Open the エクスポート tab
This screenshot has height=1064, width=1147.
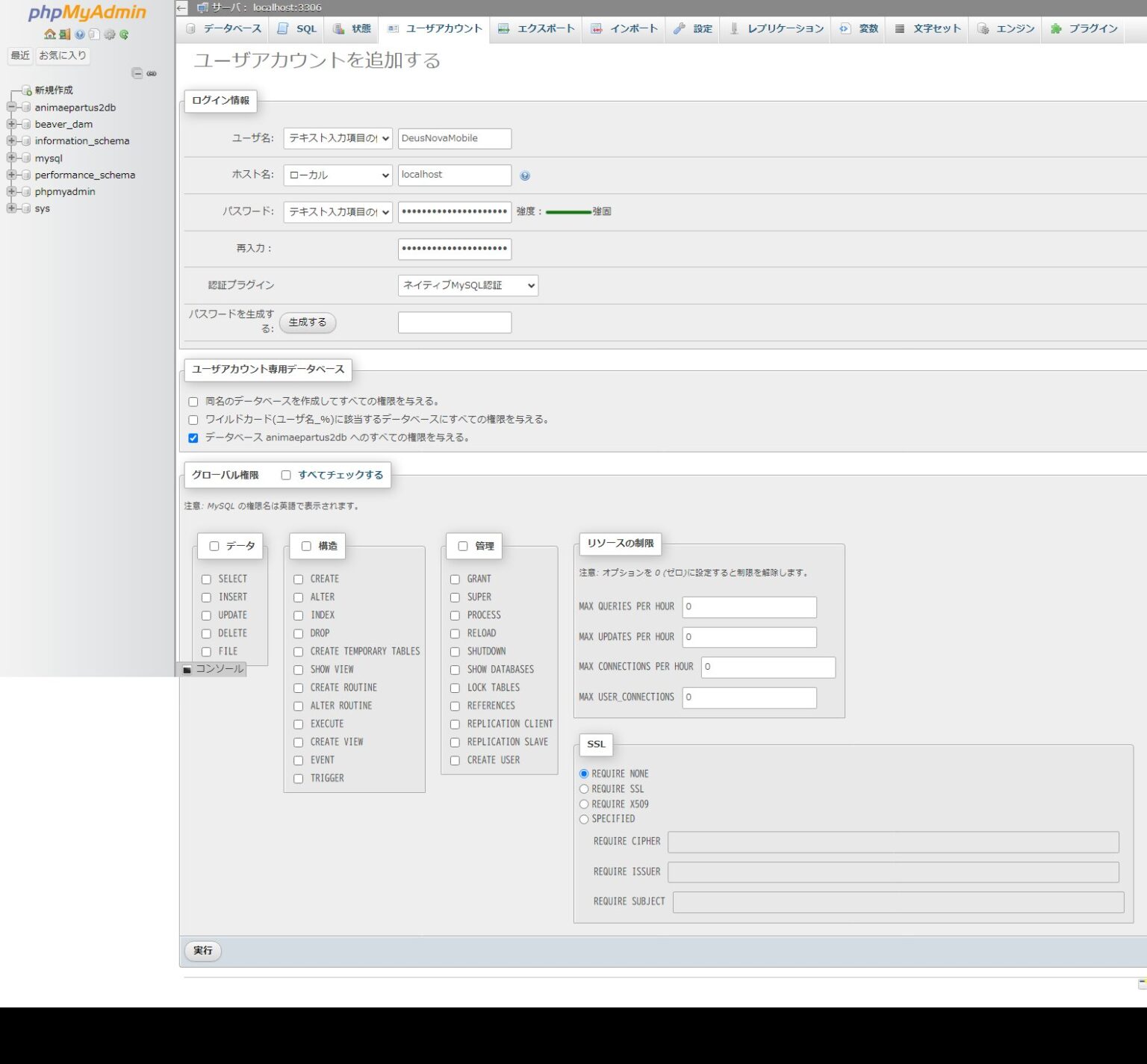click(536, 29)
